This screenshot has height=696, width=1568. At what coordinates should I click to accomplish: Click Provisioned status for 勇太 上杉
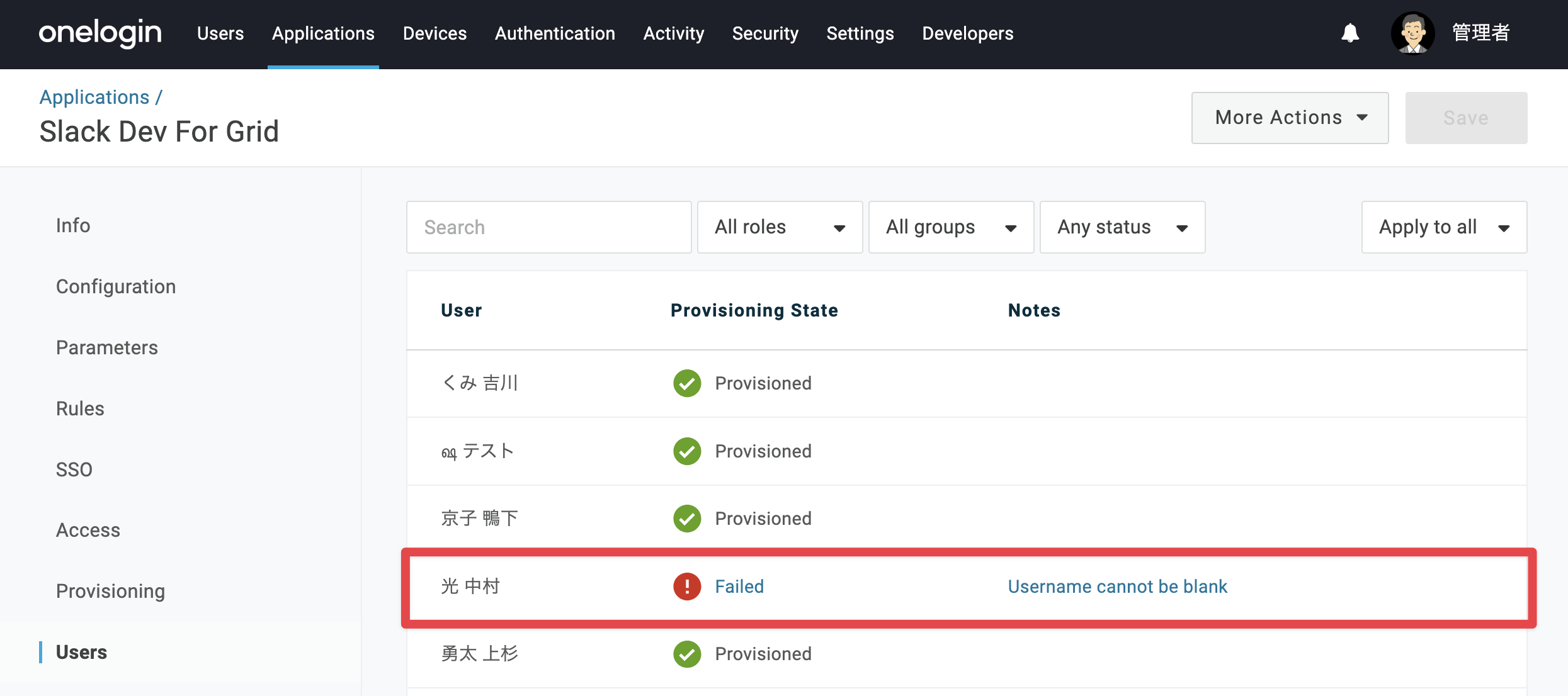point(763,654)
